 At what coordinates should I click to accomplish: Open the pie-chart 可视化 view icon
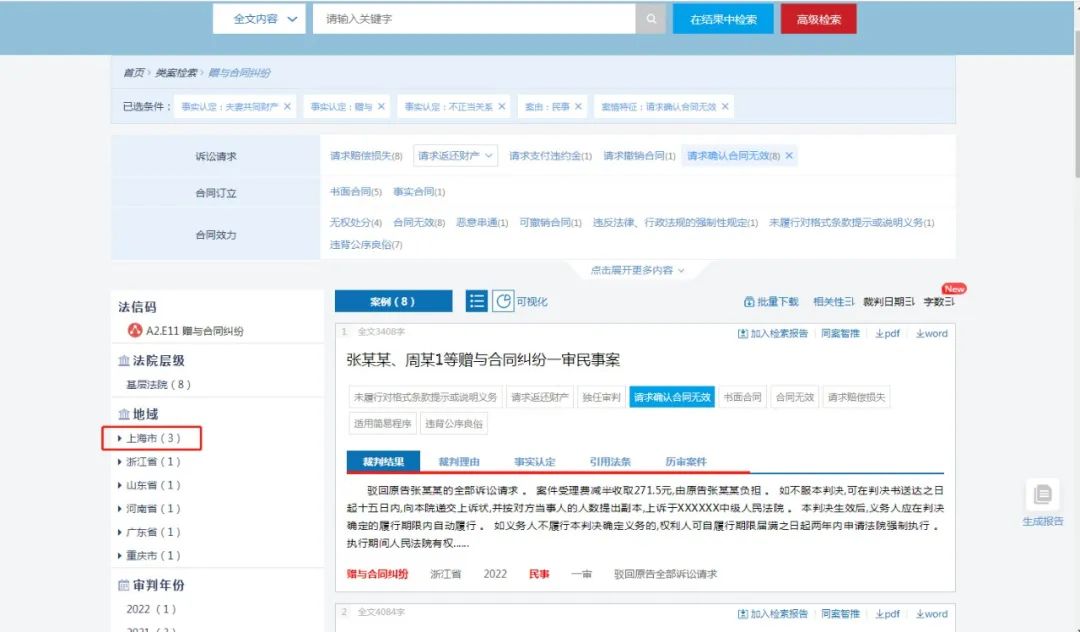(x=503, y=301)
